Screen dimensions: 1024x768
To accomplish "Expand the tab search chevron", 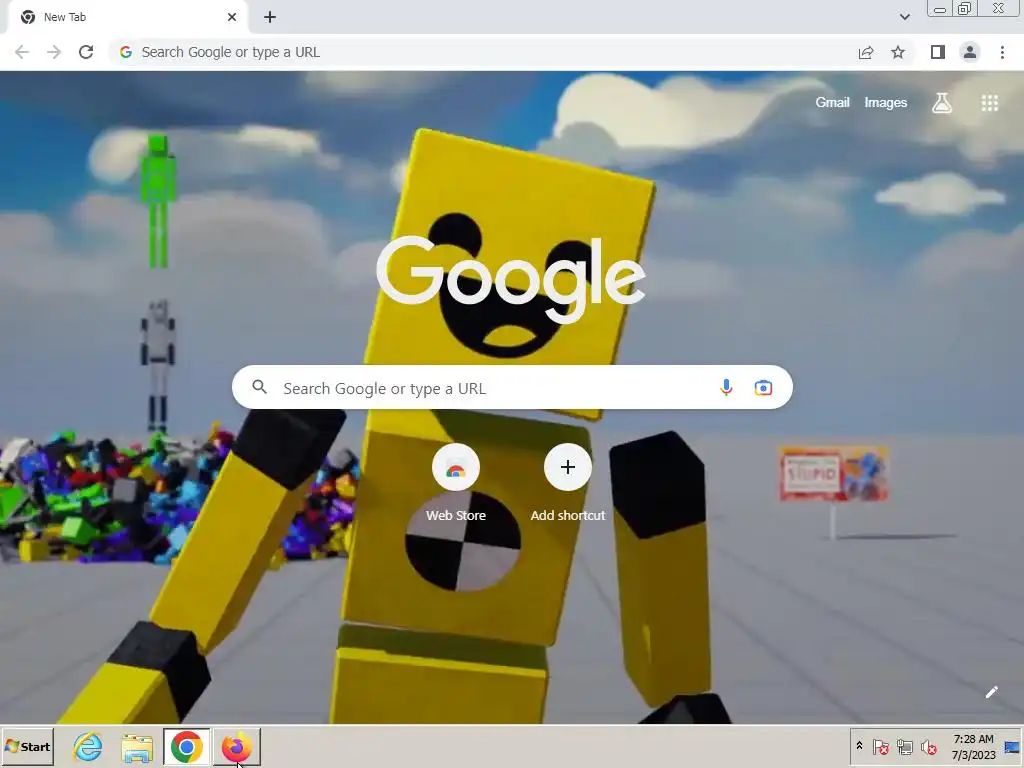I will click(x=904, y=17).
